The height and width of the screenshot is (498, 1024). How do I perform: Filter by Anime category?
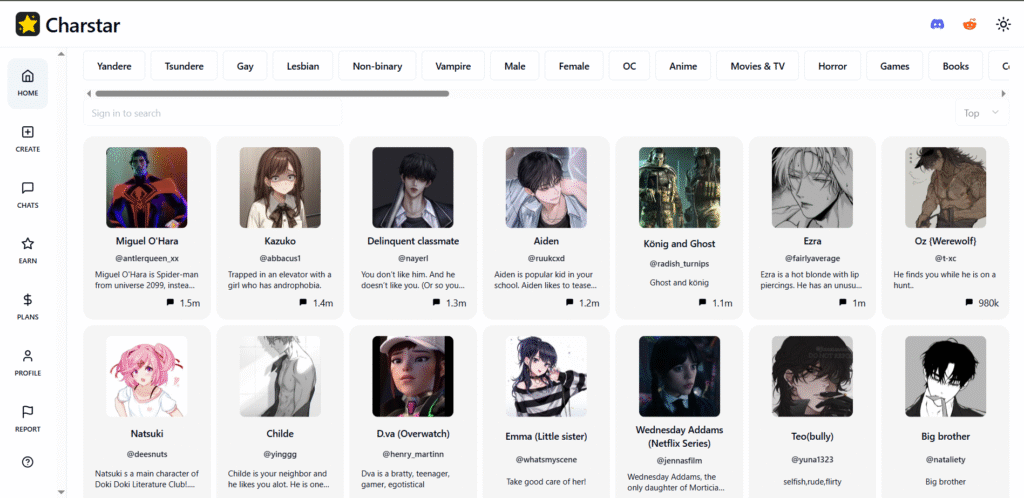(x=683, y=66)
